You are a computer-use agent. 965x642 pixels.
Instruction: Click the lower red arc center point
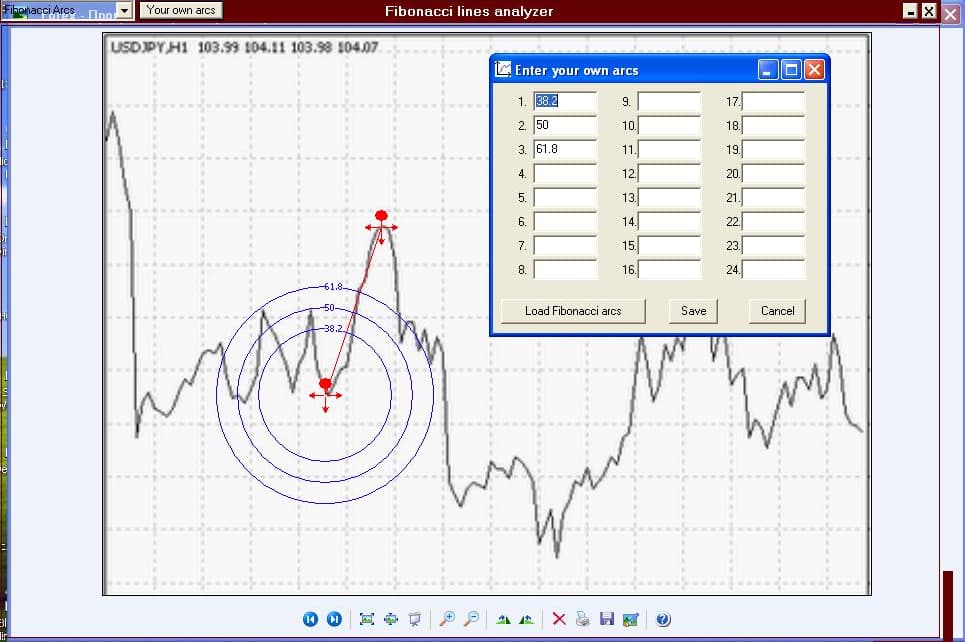tap(325, 384)
